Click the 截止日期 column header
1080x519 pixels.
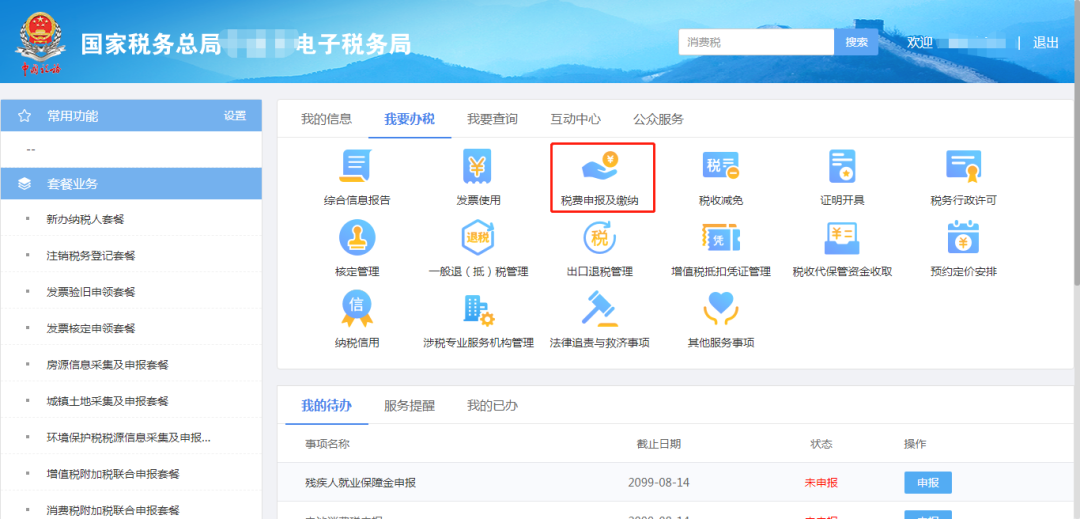click(x=658, y=444)
